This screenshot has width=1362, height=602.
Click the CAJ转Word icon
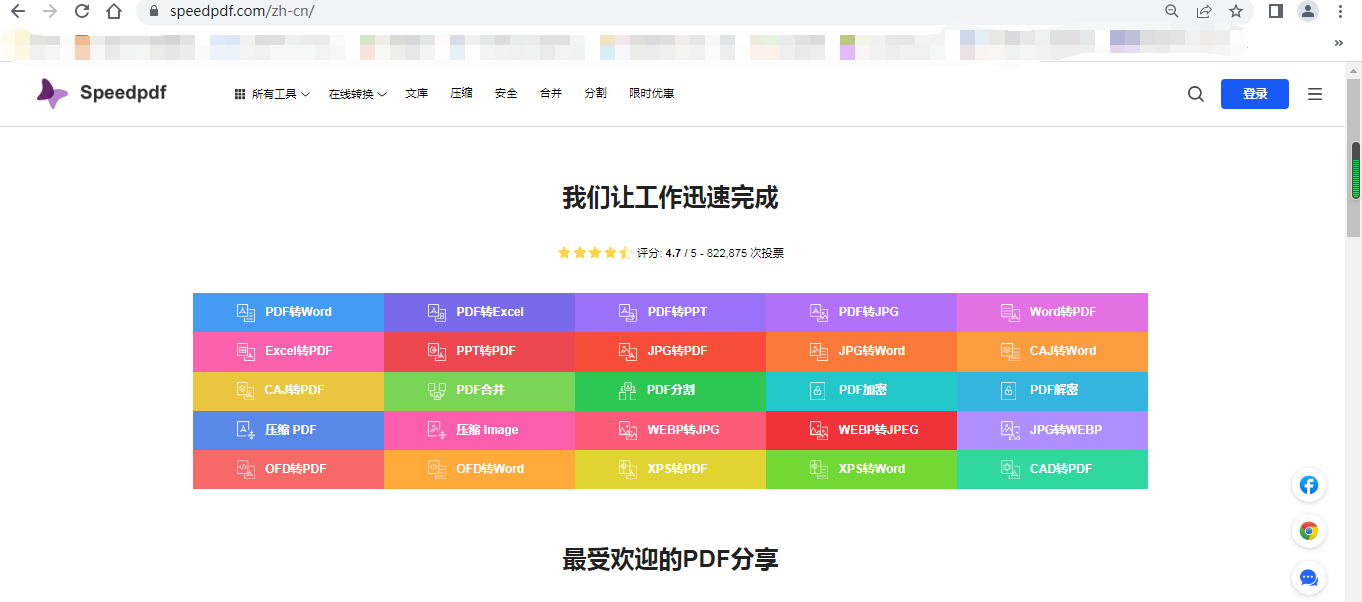pos(1010,351)
